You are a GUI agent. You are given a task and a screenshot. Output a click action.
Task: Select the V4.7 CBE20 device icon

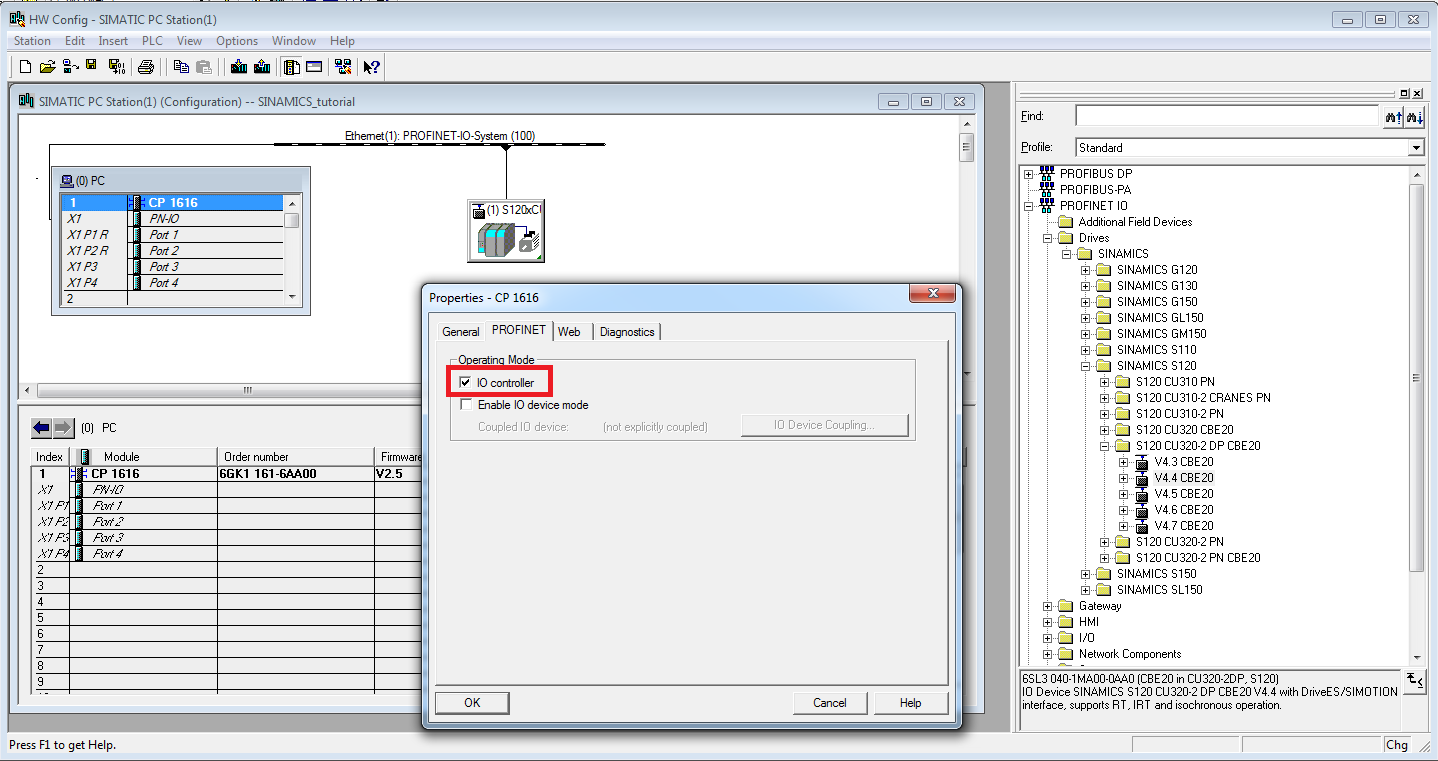pos(1143,526)
